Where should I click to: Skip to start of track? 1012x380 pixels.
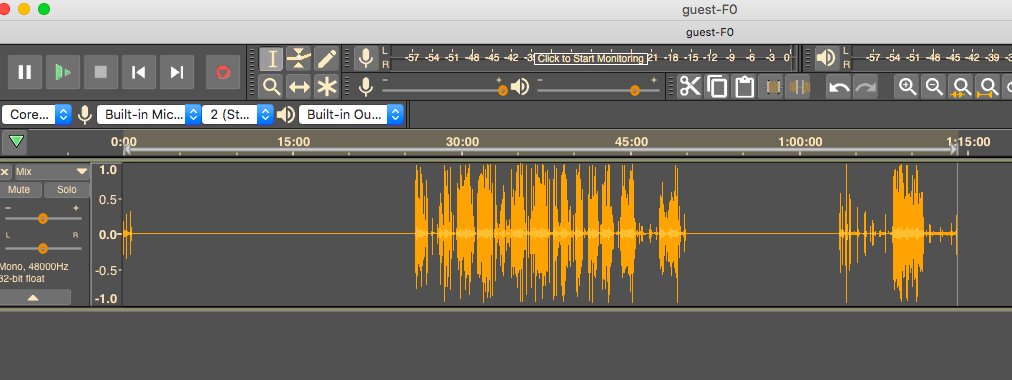tap(139, 72)
